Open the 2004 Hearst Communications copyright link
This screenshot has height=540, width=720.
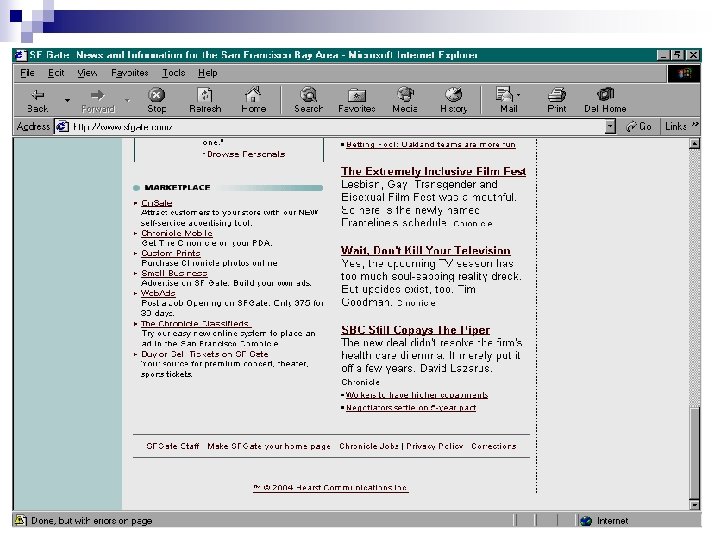pos(331,488)
